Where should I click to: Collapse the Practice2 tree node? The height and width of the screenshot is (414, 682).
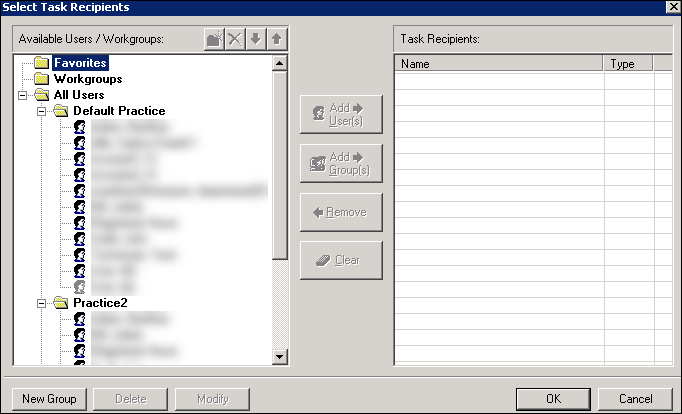tap(41, 303)
